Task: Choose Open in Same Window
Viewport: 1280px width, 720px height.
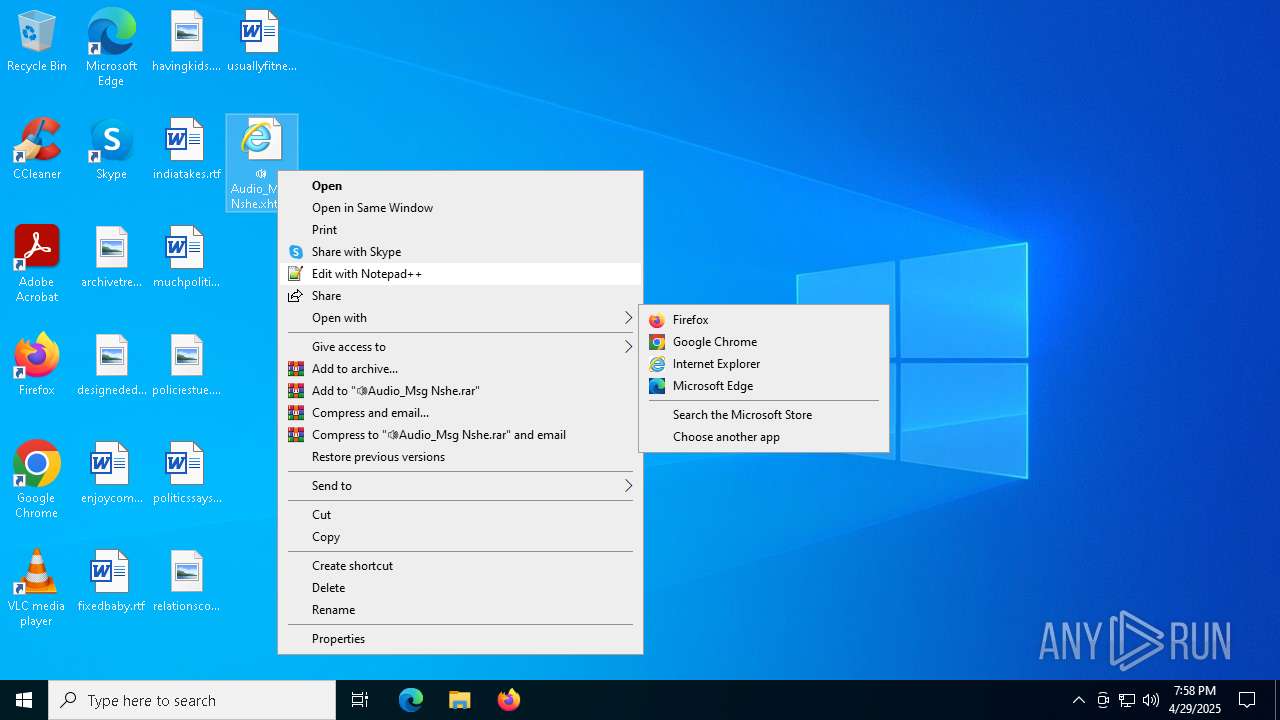Action: tap(460, 208)
